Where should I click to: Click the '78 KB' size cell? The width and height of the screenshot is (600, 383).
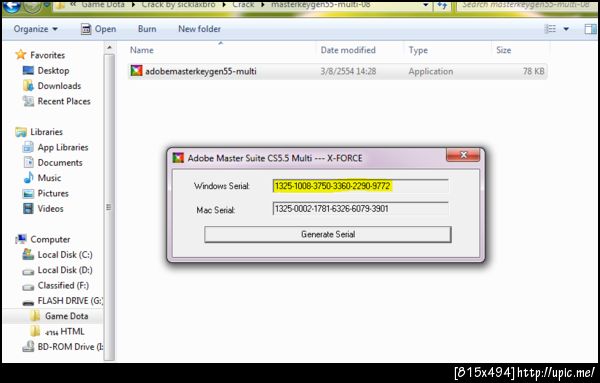pos(533,71)
